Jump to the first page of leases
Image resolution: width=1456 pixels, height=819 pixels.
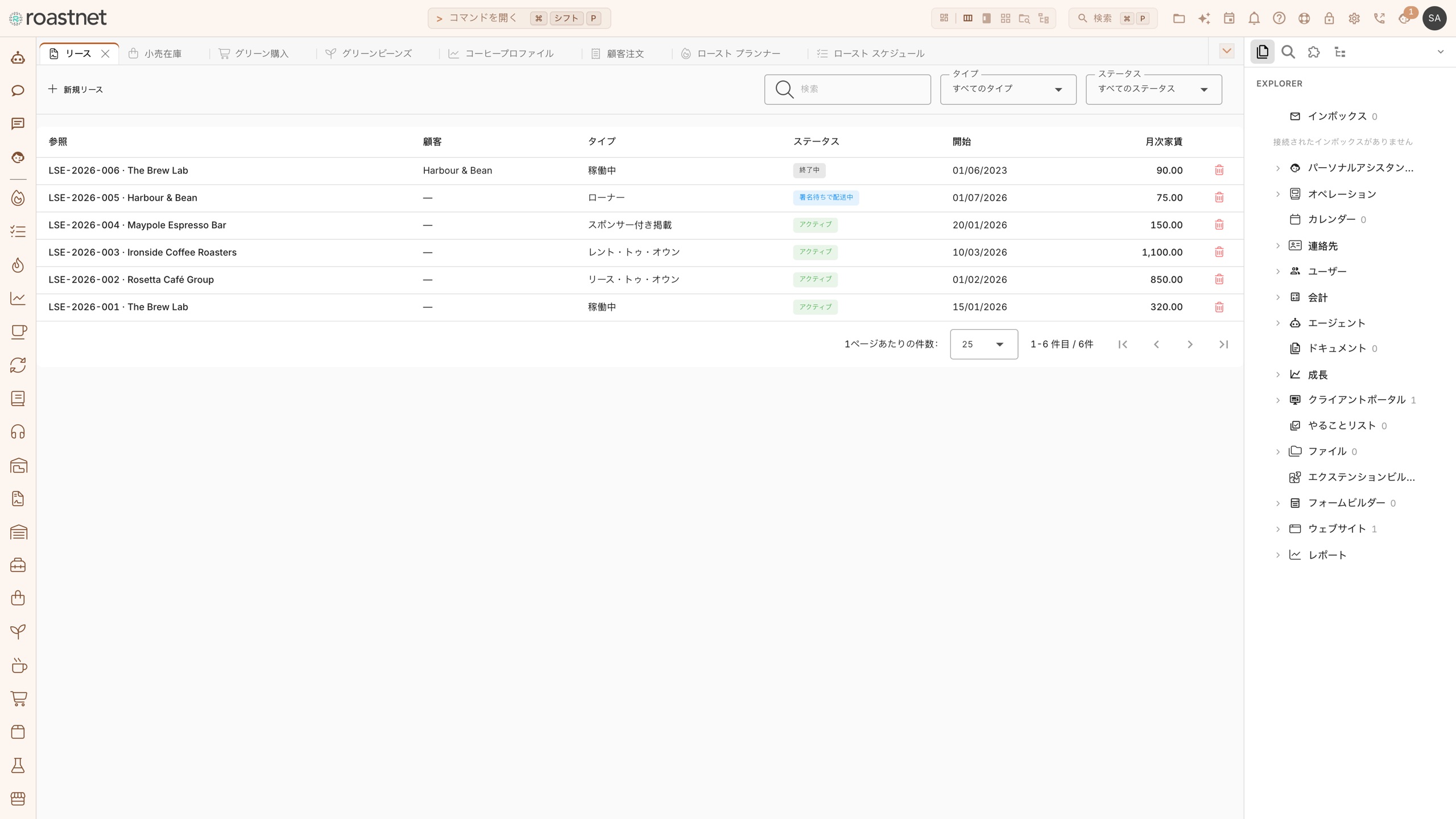[1123, 344]
